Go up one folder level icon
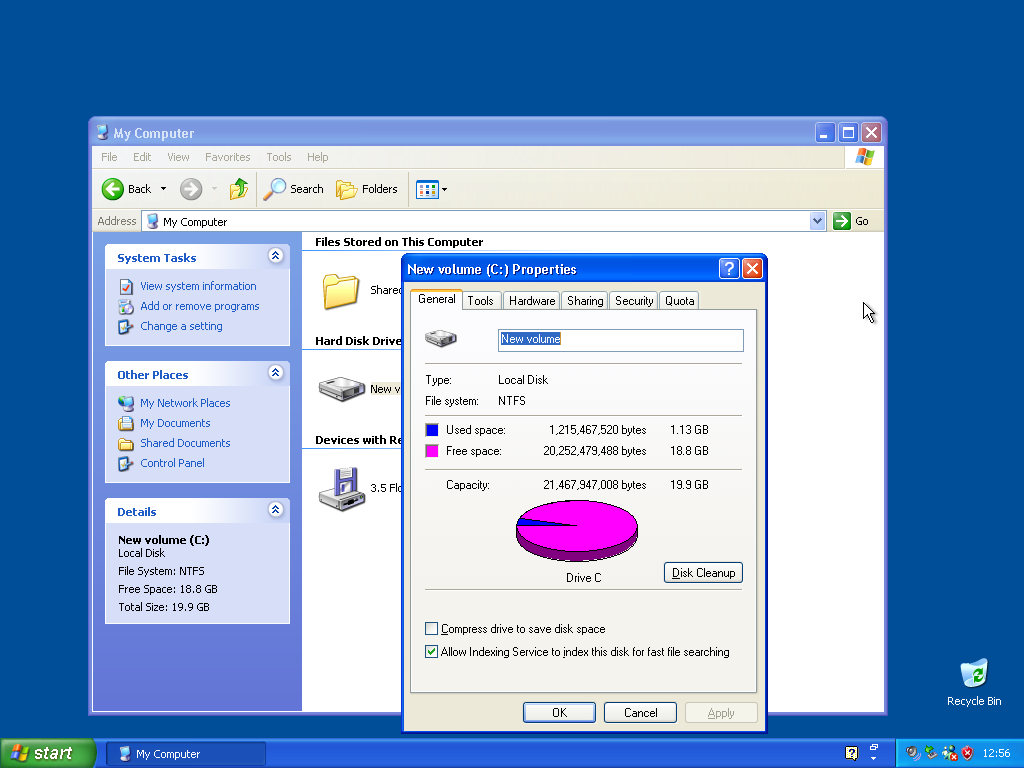This screenshot has height=768, width=1024. coord(238,189)
